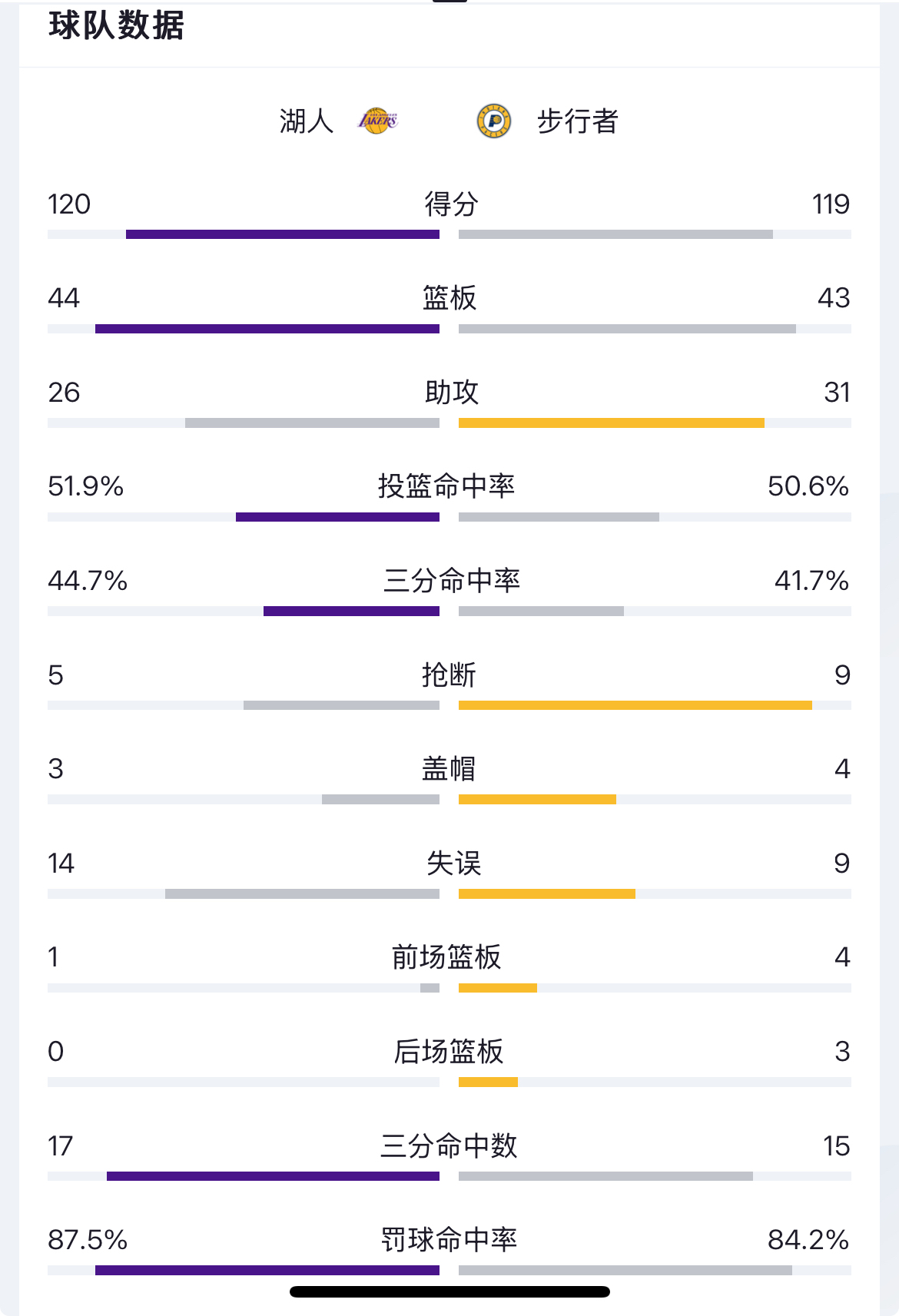Tap the Pacers team logo
899x1316 pixels.
click(494, 121)
